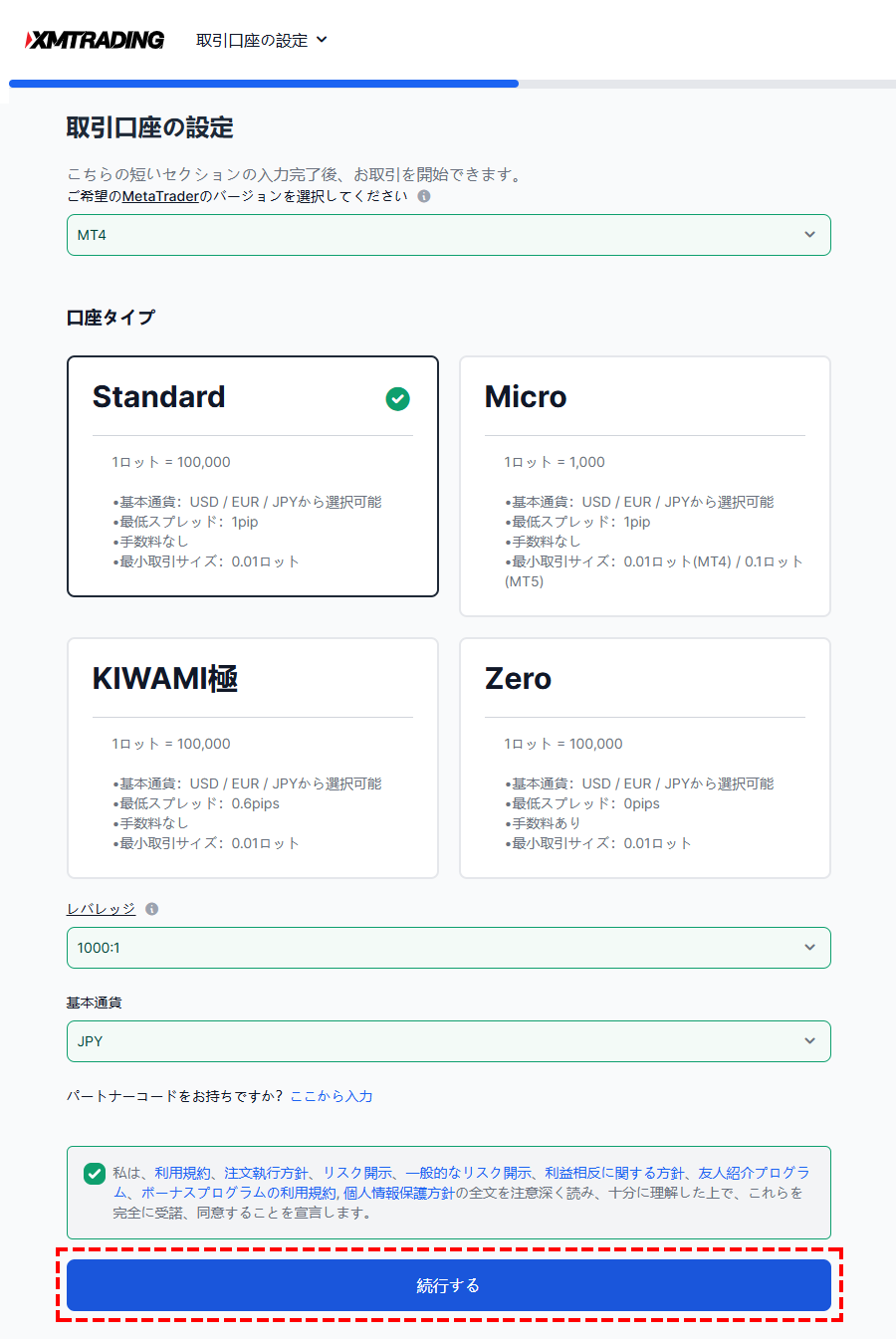Click the 基本通貨 field label

[x=94, y=1003]
